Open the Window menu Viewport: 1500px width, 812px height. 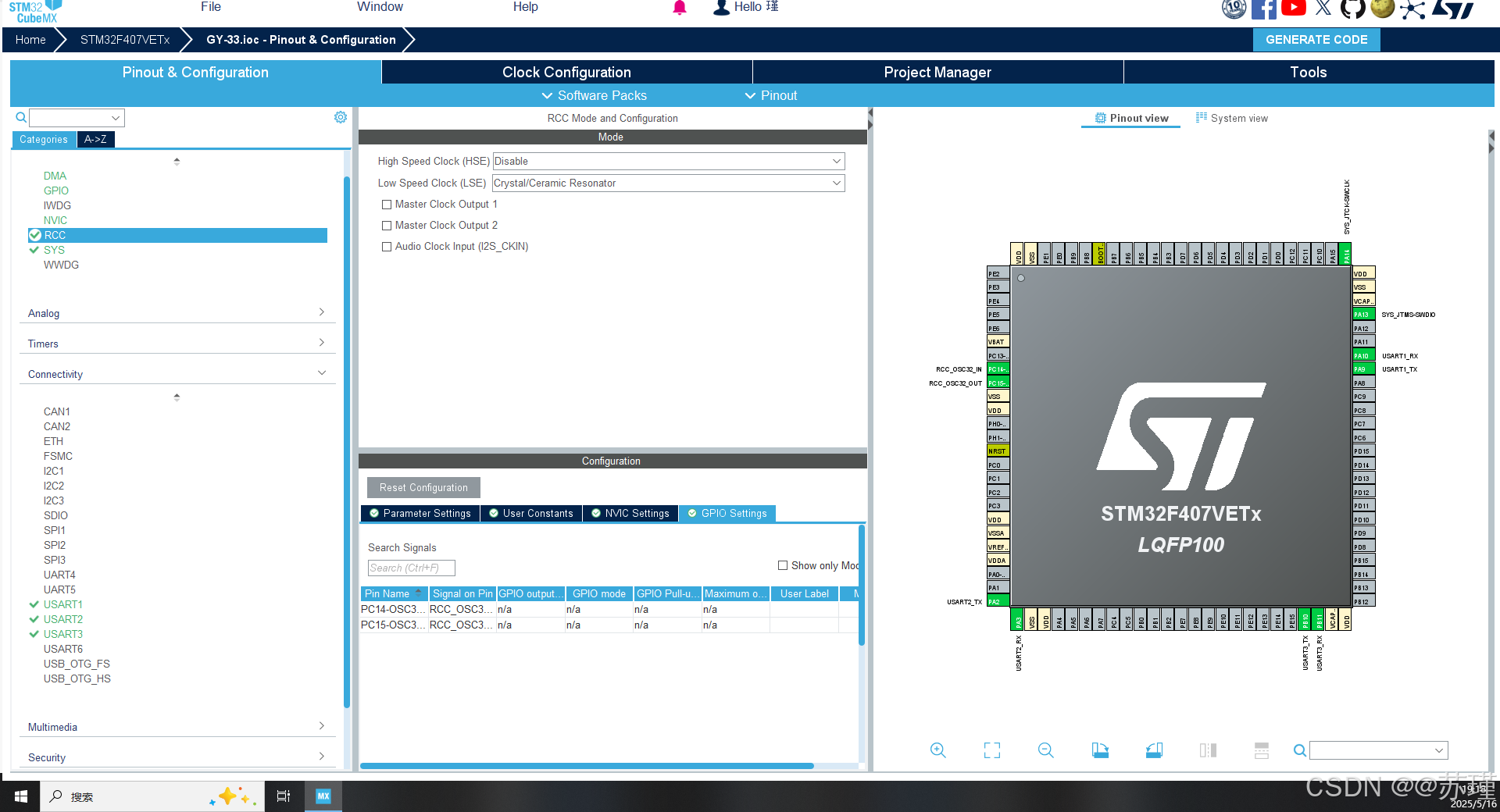coord(380,7)
